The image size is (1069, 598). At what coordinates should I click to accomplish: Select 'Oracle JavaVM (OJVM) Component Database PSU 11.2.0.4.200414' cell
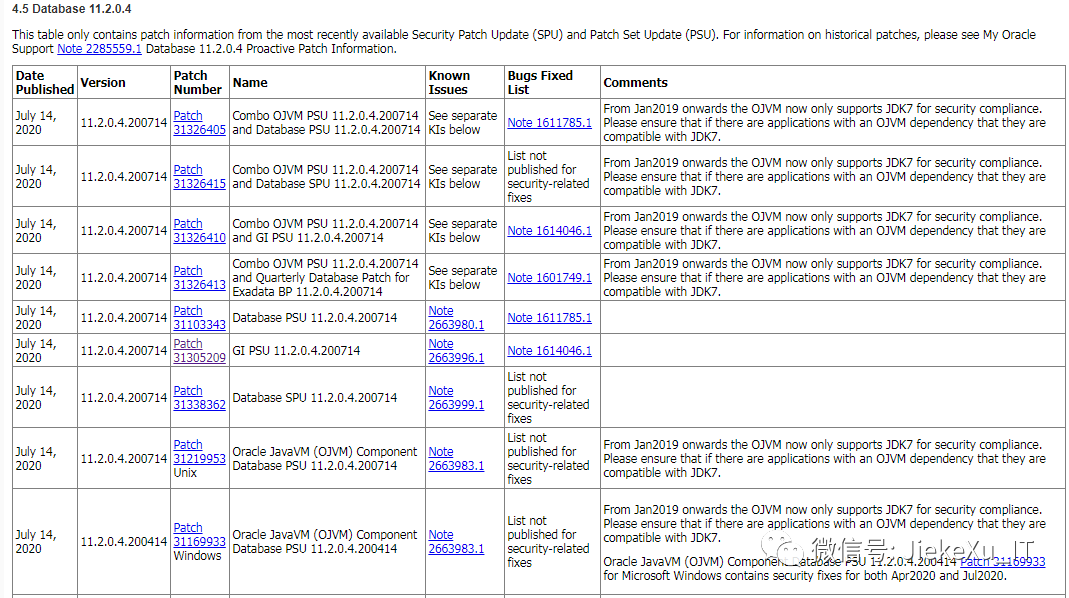[x=325, y=541]
